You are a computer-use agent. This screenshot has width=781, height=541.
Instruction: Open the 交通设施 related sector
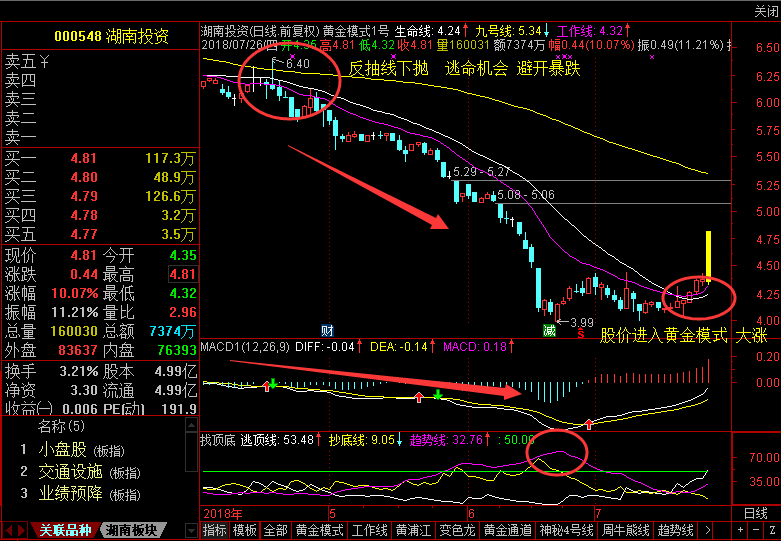[x=70, y=471]
